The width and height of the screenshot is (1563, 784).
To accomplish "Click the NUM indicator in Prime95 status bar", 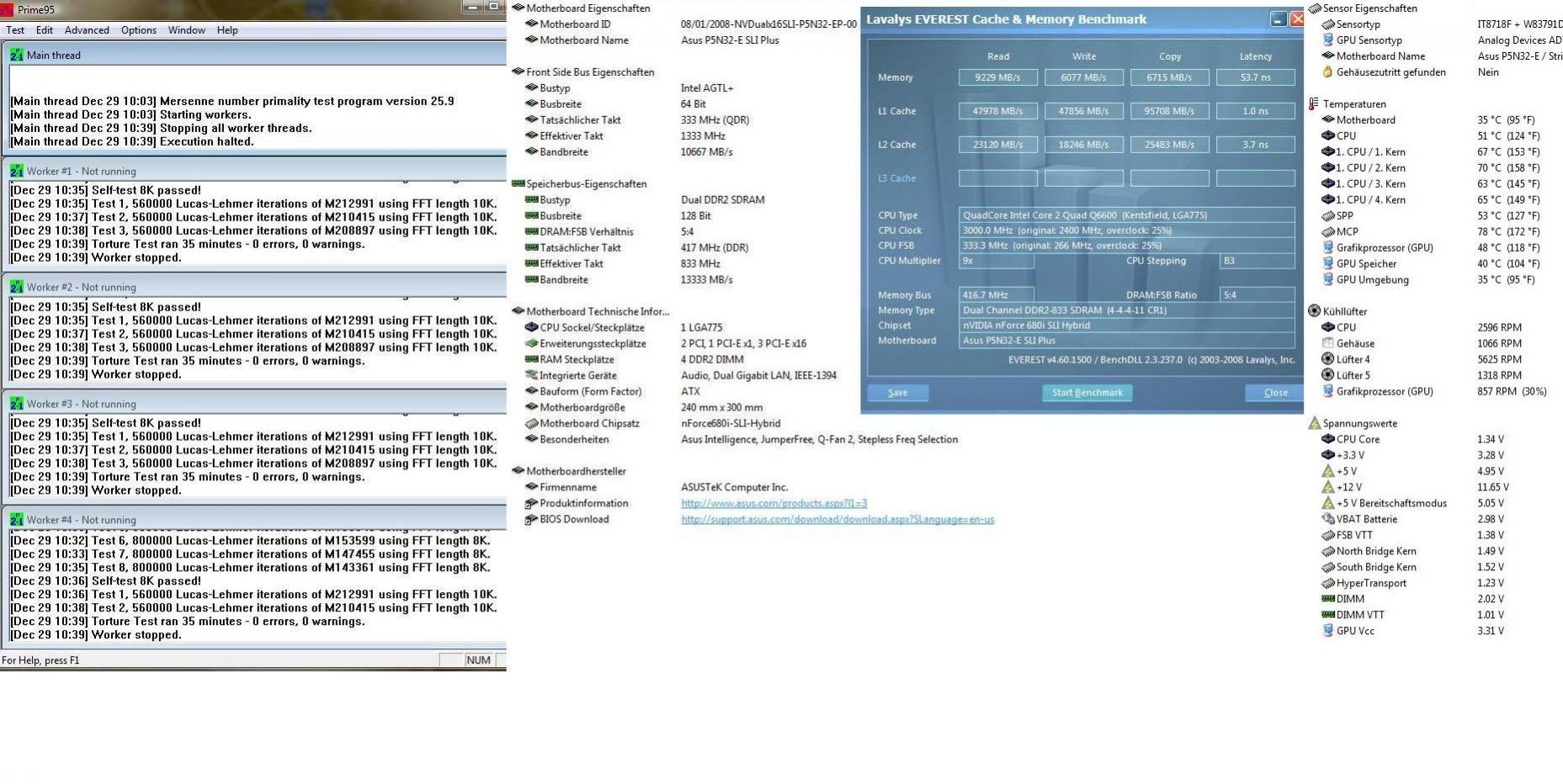I will 478,660.
